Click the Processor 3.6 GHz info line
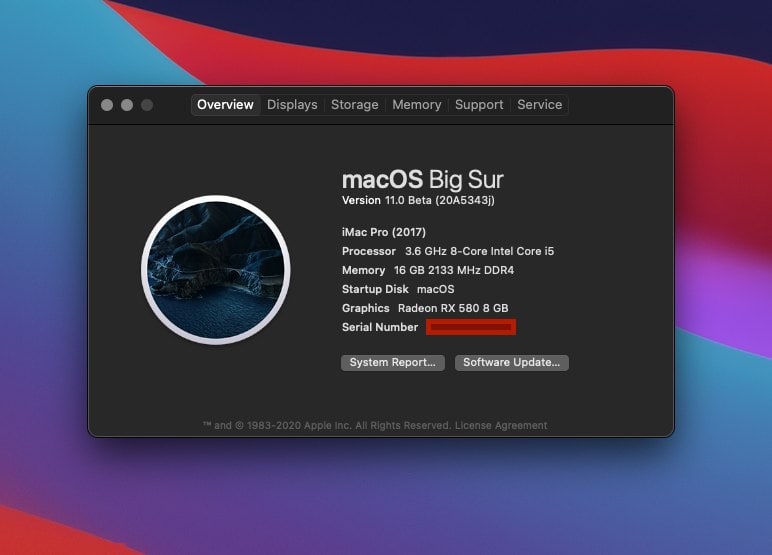Screen dimensions: 772x555 click(x=447, y=251)
